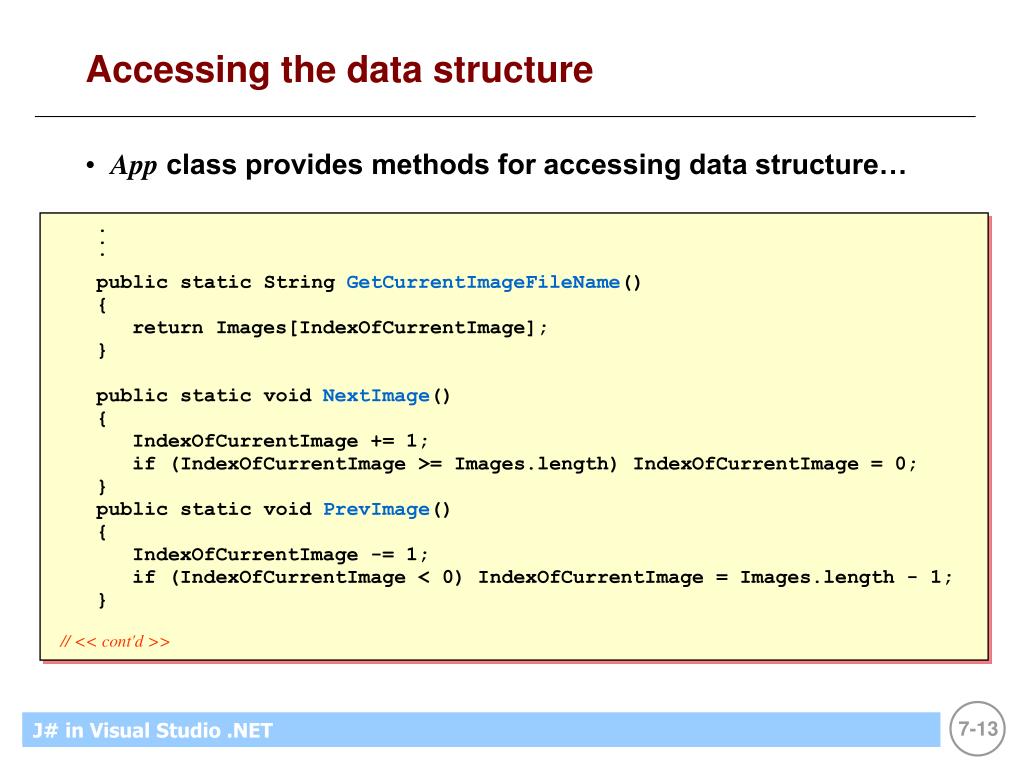
Task: Click the 'IndexOfCurrentImage -= 1;' statement
Action: click(280, 555)
